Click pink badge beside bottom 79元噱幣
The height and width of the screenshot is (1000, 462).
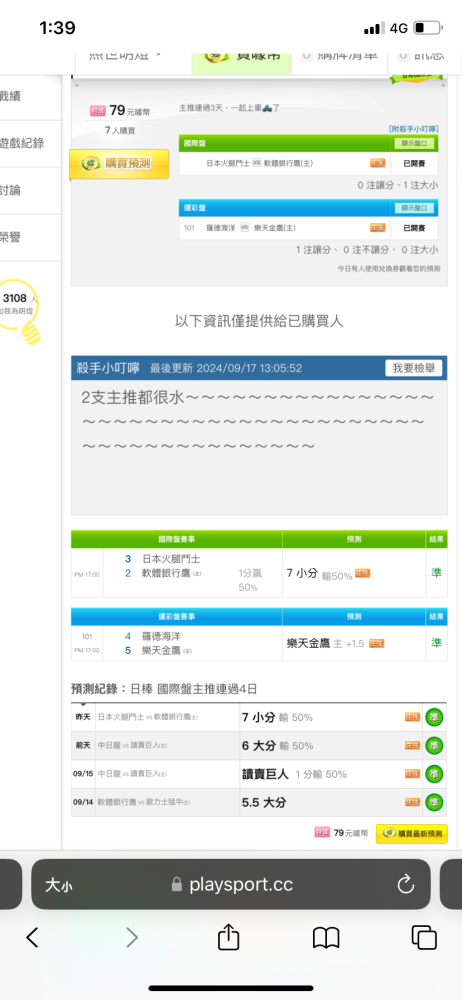click(x=322, y=833)
